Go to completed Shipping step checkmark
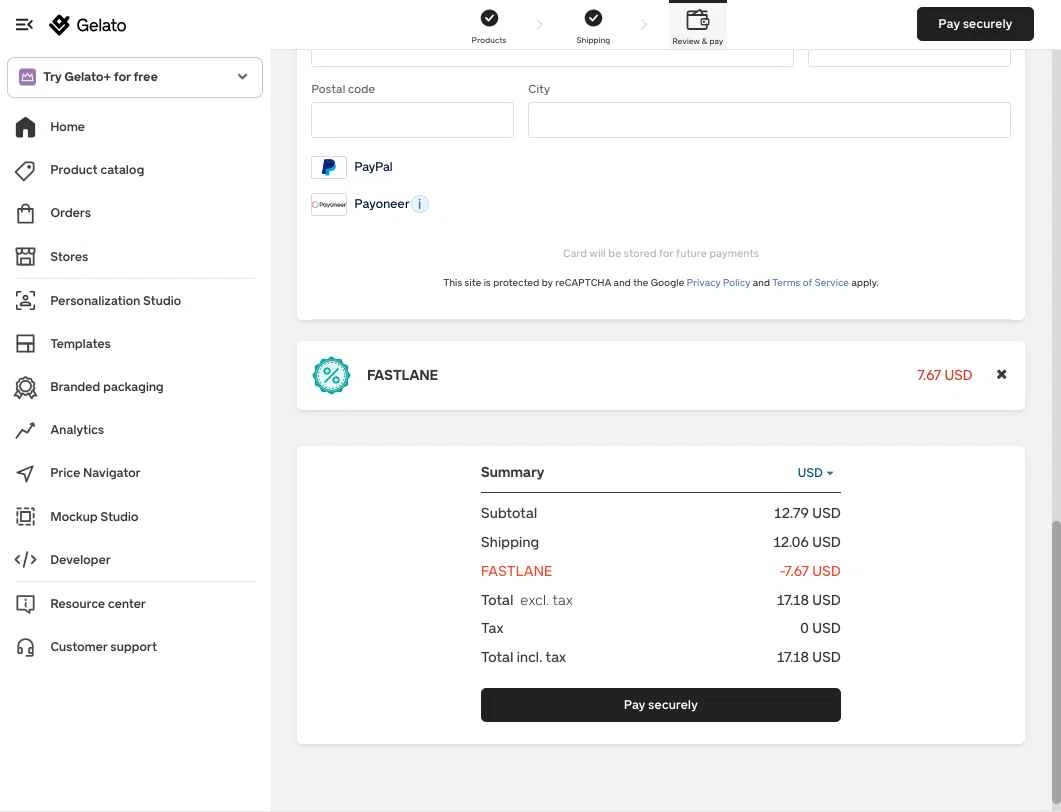The width and height of the screenshot is (1061, 812). pos(593,18)
